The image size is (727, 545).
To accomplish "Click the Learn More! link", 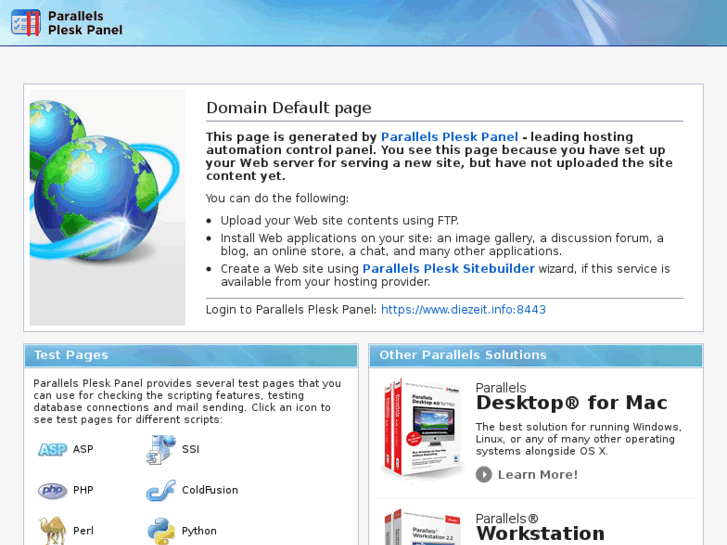I will 538,474.
